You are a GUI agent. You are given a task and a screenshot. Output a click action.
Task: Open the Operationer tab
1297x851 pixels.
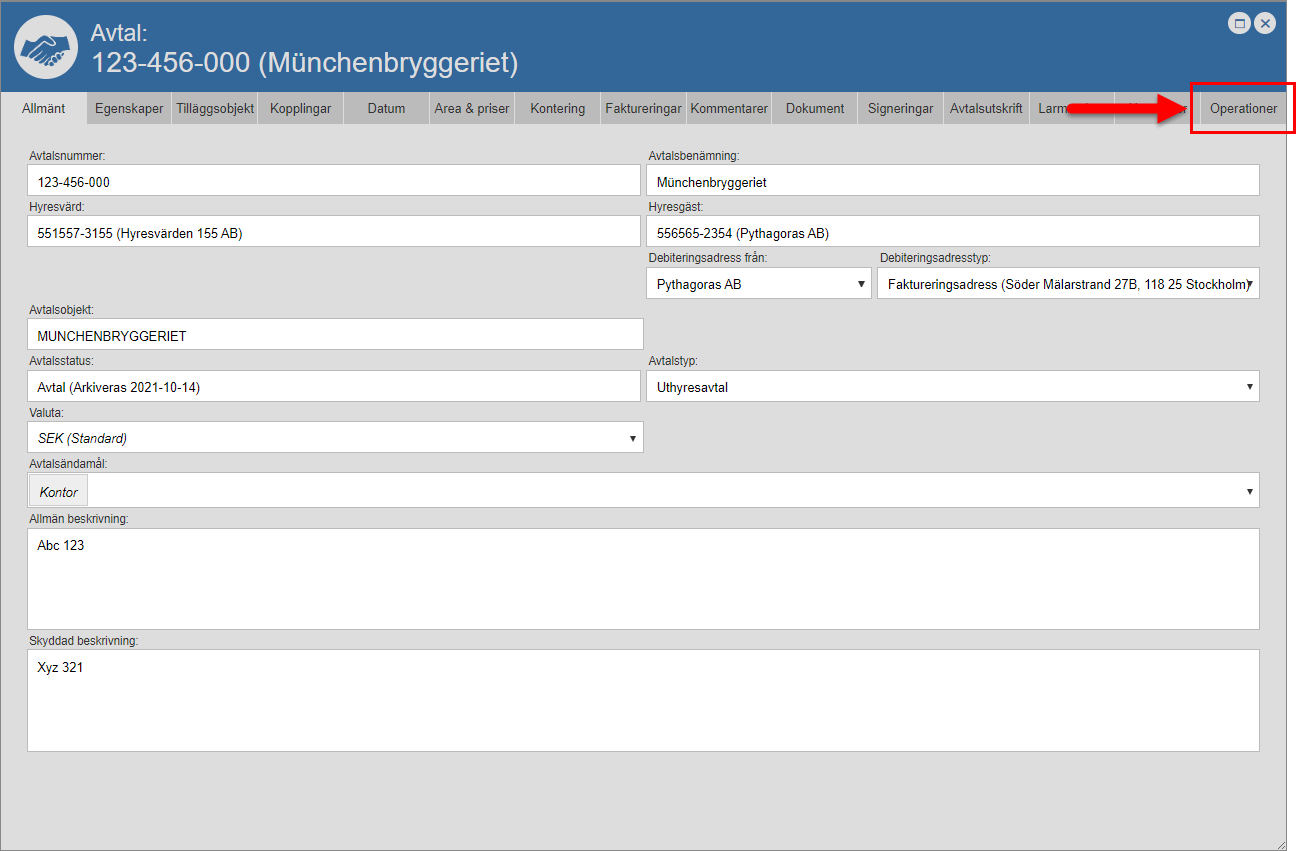point(1243,108)
